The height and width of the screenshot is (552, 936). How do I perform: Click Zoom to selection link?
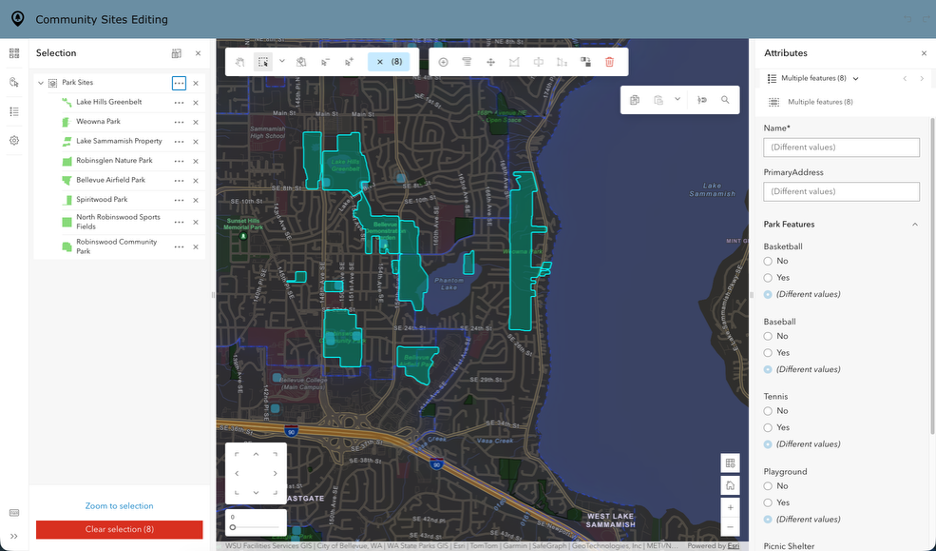pos(119,505)
